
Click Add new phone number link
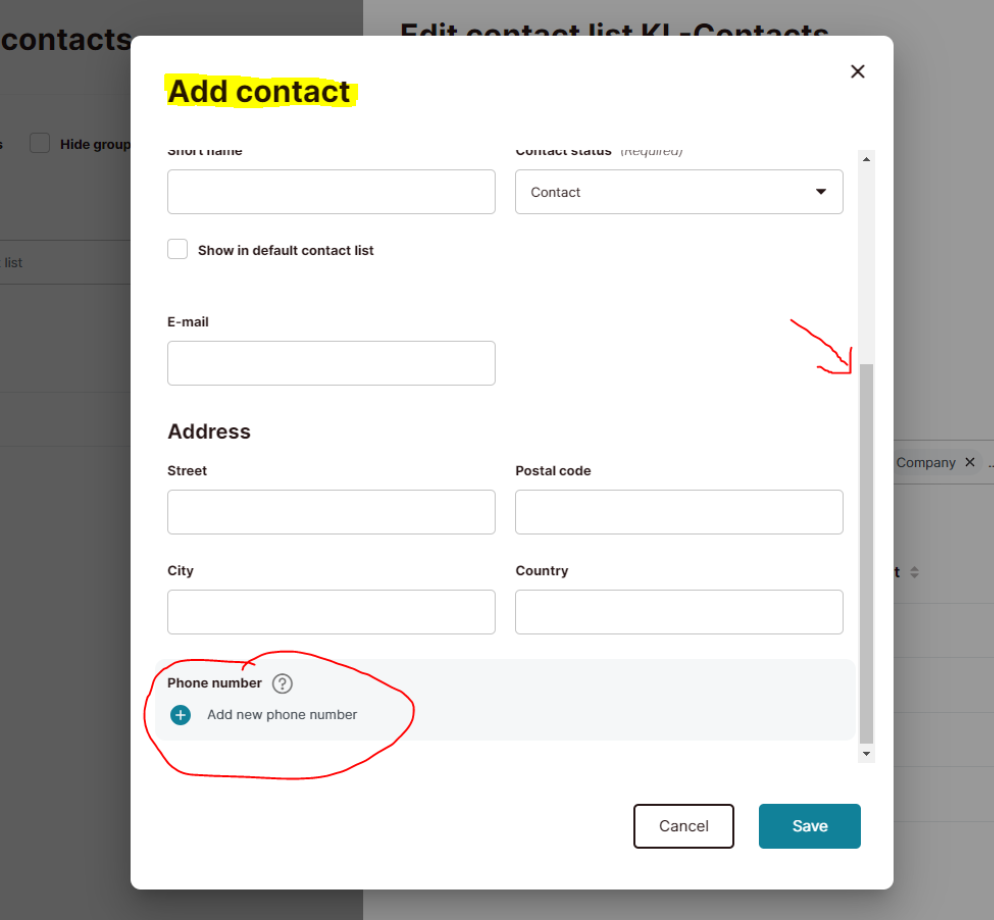click(x=282, y=715)
